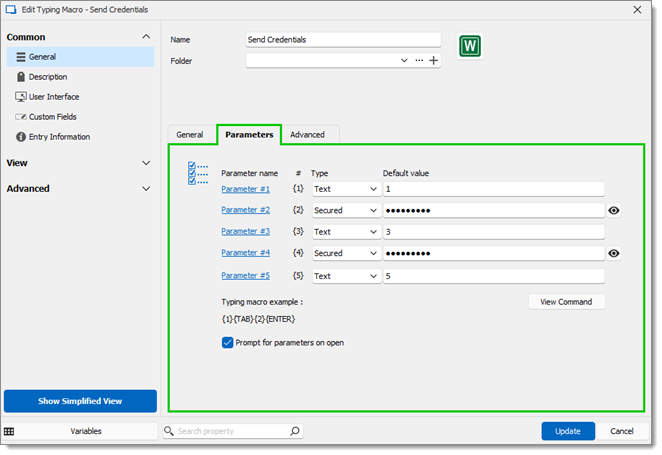Viewport: 662px width, 455px height.
Task: Switch to the General tab
Action: 190,134
